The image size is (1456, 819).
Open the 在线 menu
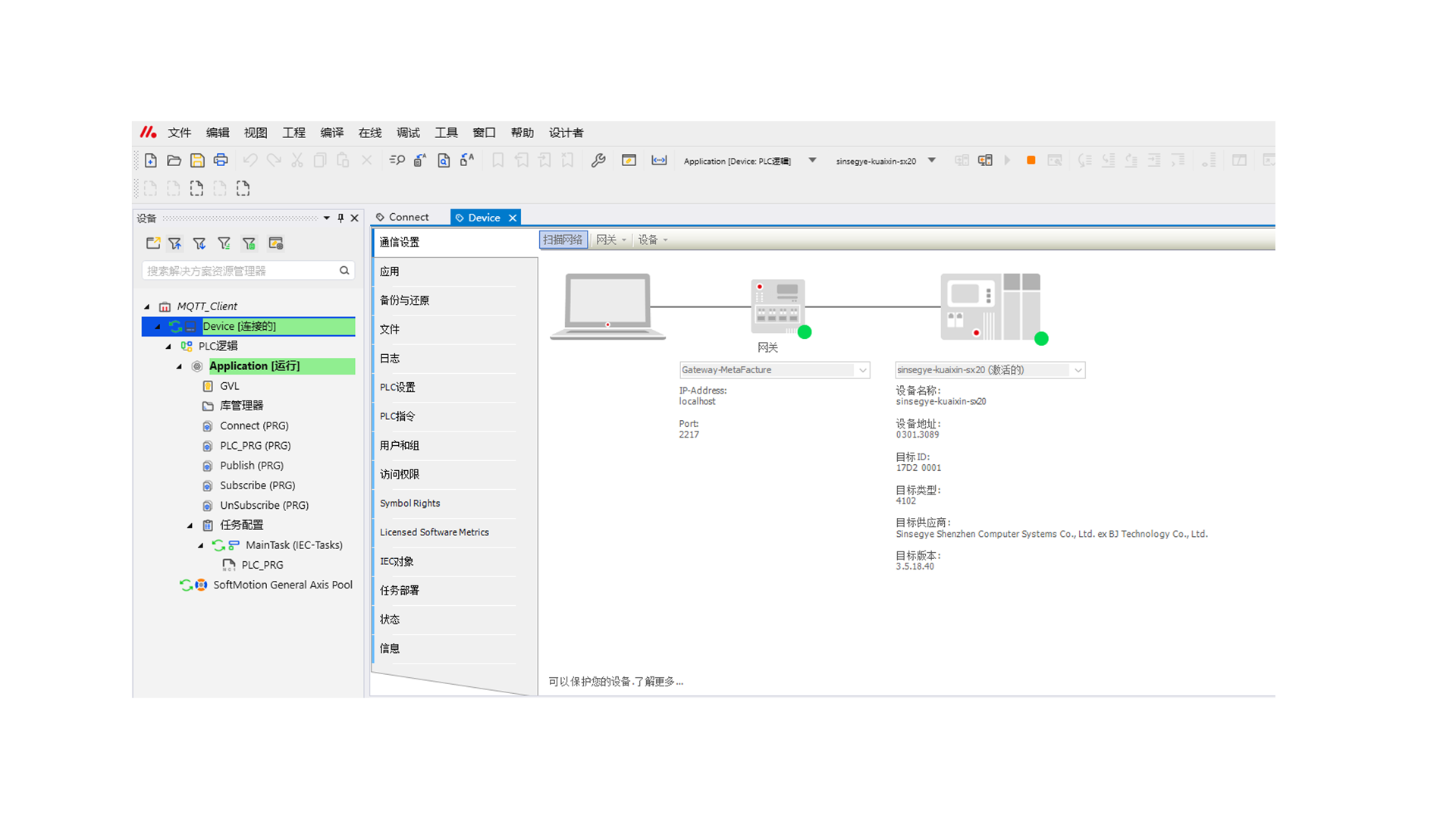click(370, 133)
